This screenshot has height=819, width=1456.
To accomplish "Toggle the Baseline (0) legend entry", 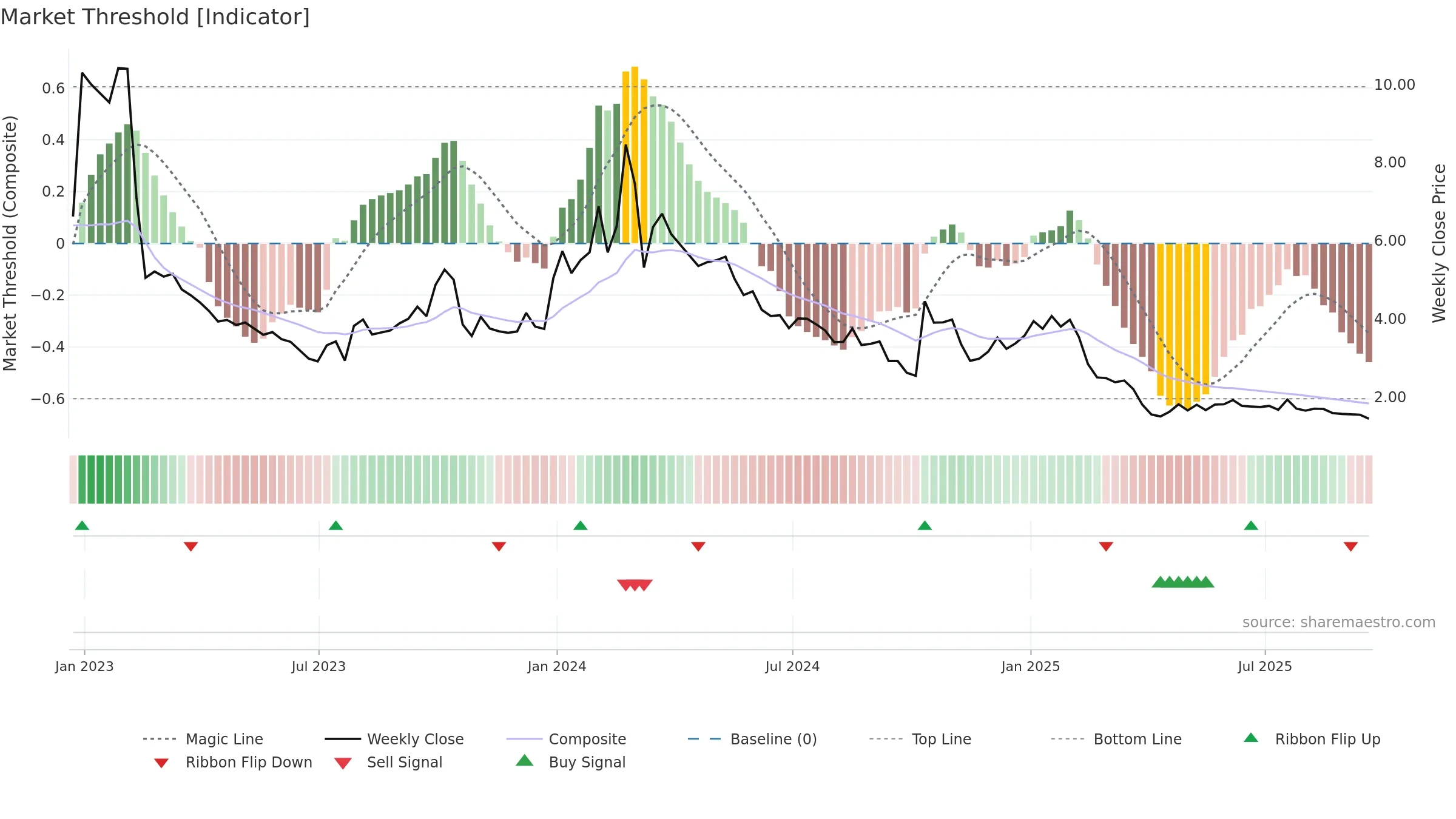I will [752, 739].
